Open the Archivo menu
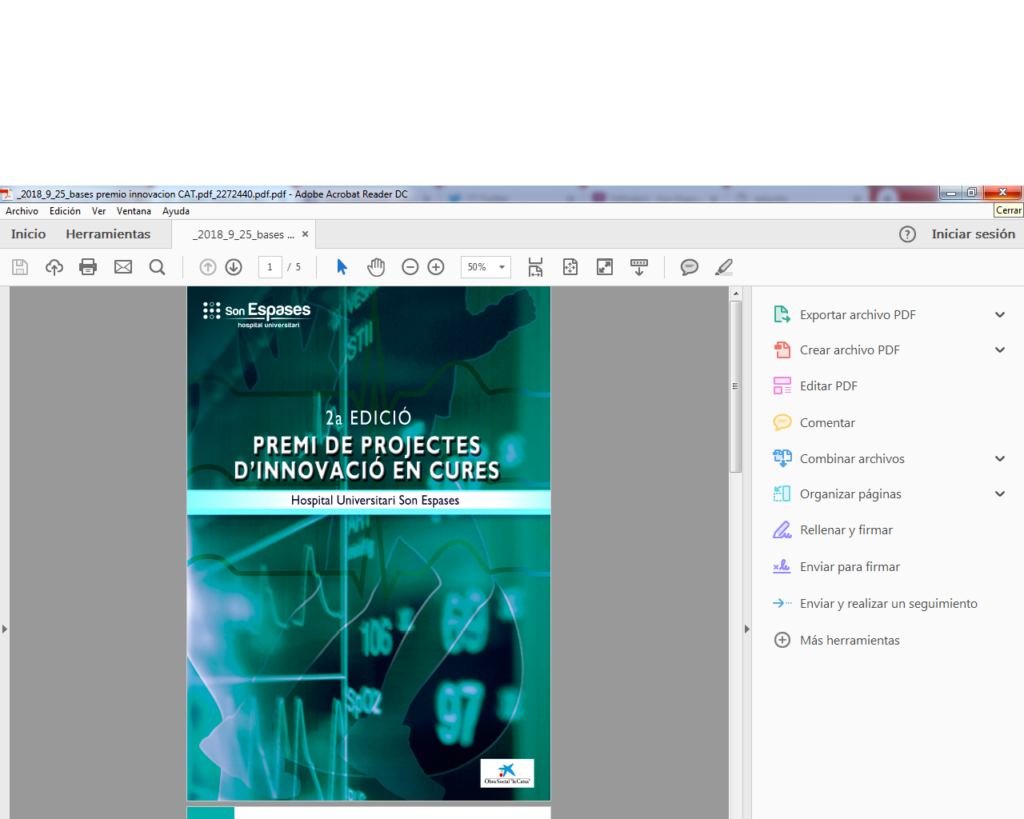This screenshot has width=1024, height=819. point(22,211)
